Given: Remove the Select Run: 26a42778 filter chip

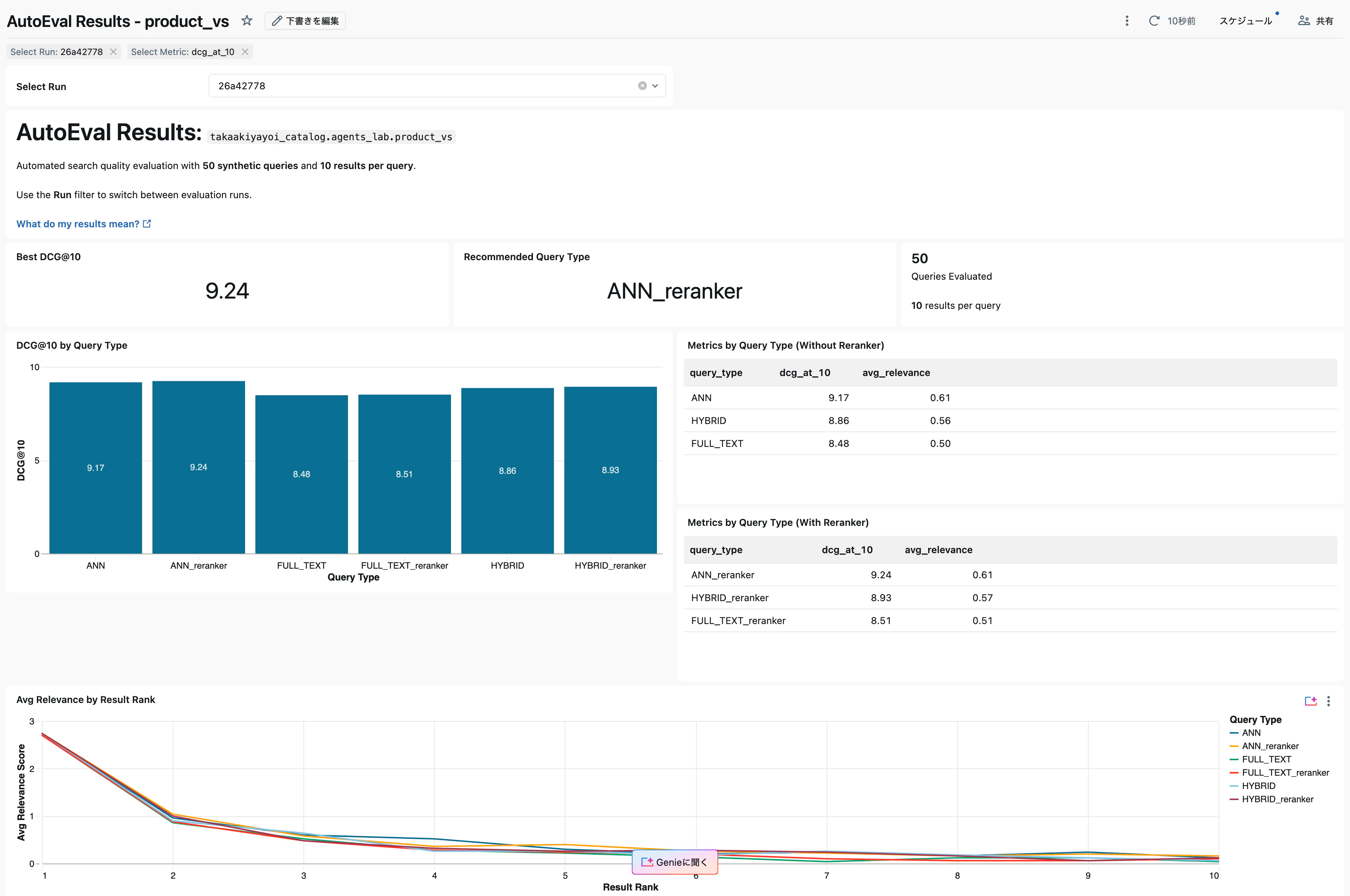Looking at the screenshot, I should tap(113, 51).
